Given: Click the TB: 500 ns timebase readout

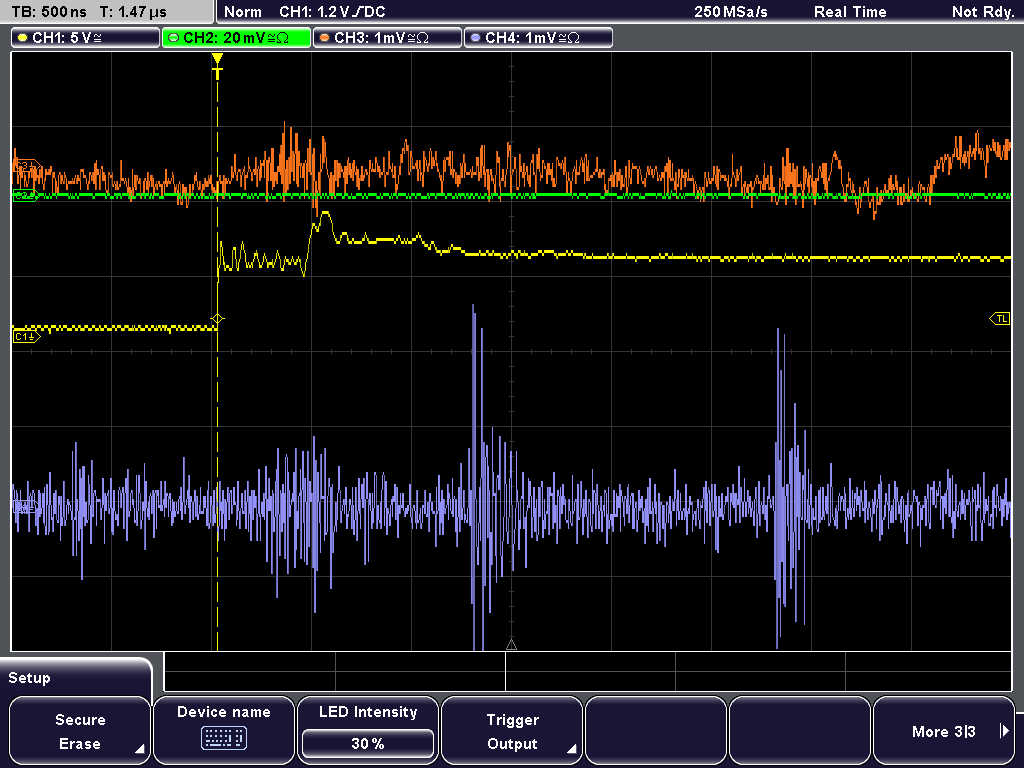Looking at the screenshot, I should pyautogui.click(x=49, y=12).
